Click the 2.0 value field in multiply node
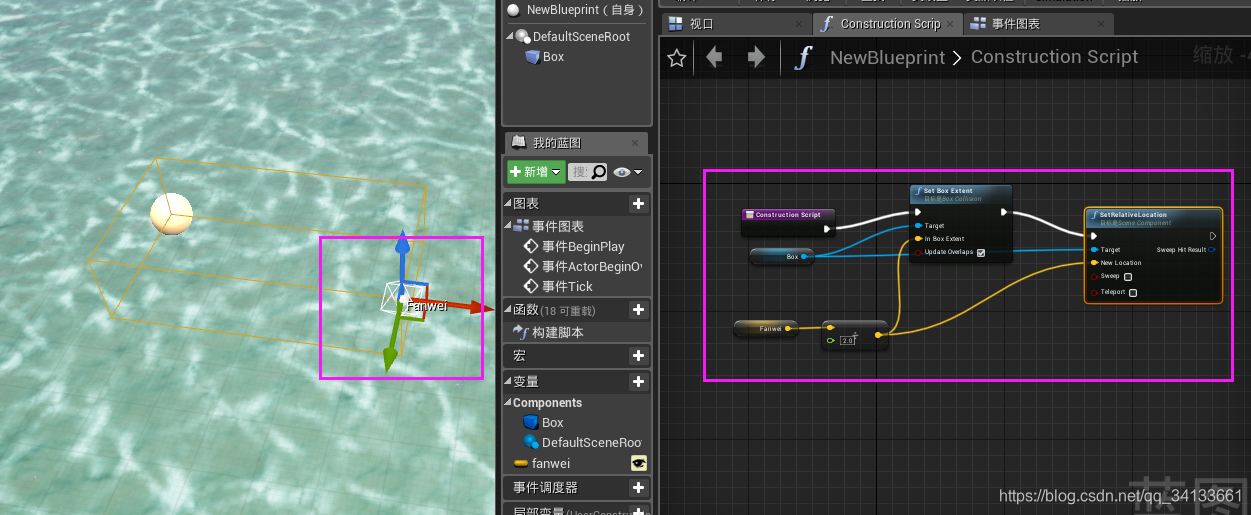This screenshot has width=1251, height=515. coord(848,341)
